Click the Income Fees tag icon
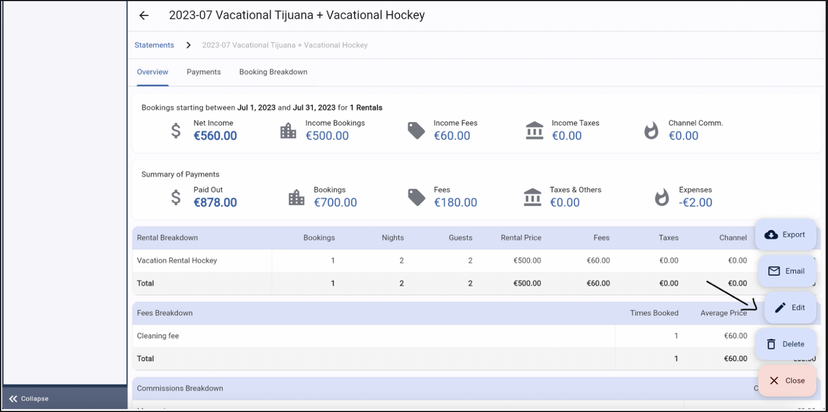828x412 pixels. coord(416,131)
